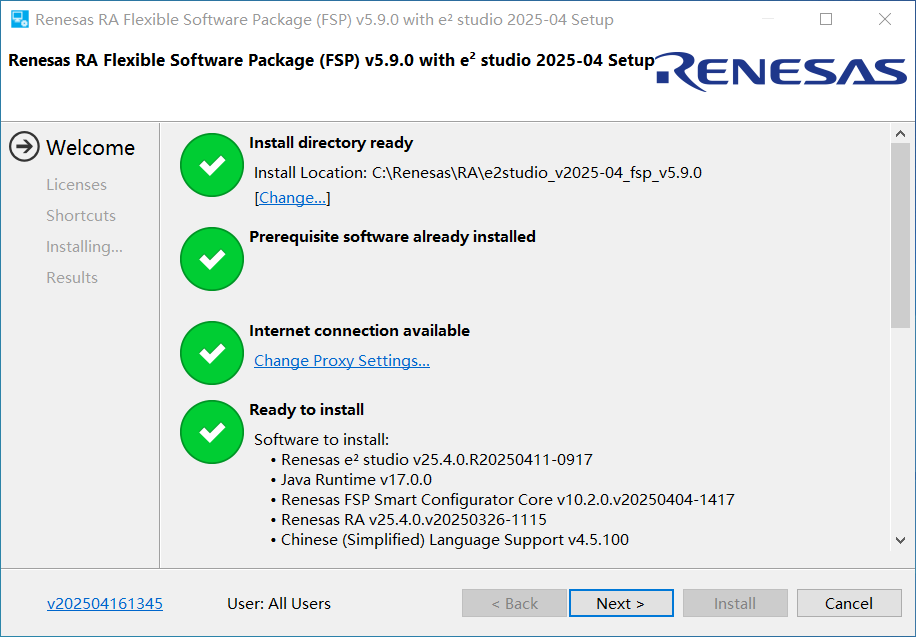
Task: Click the 'User: All Users' label
Action: point(279,604)
